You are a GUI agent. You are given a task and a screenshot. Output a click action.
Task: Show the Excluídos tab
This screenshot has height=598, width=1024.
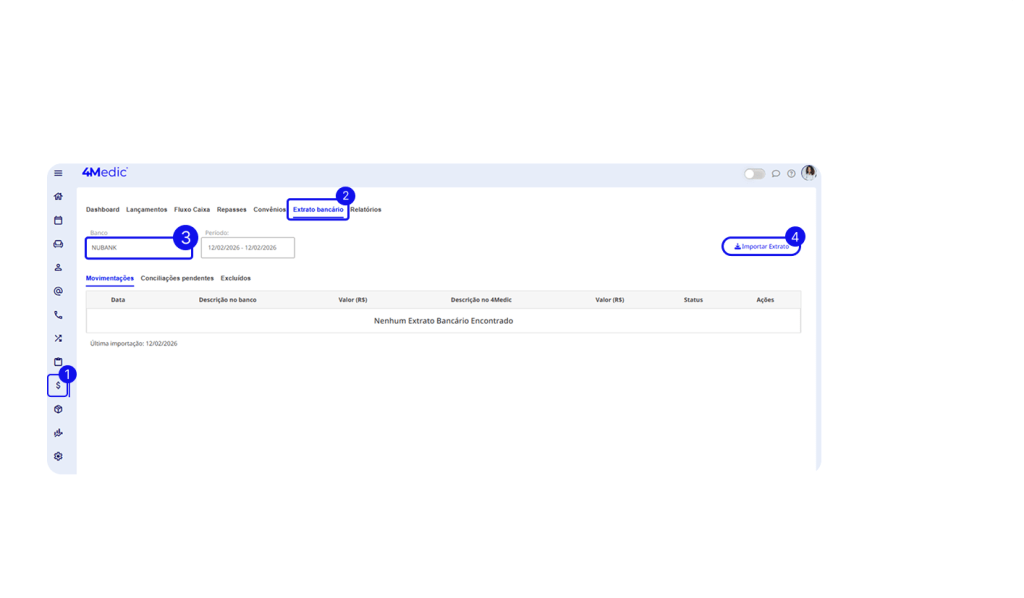[x=236, y=278]
